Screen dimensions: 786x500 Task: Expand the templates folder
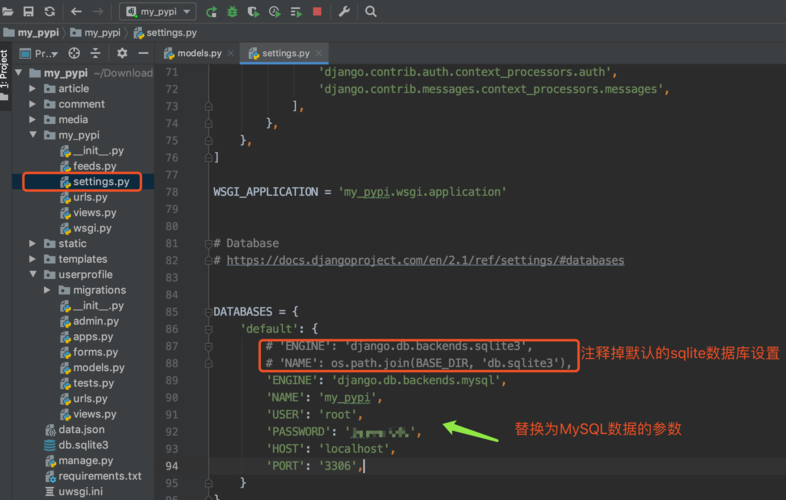[34, 259]
